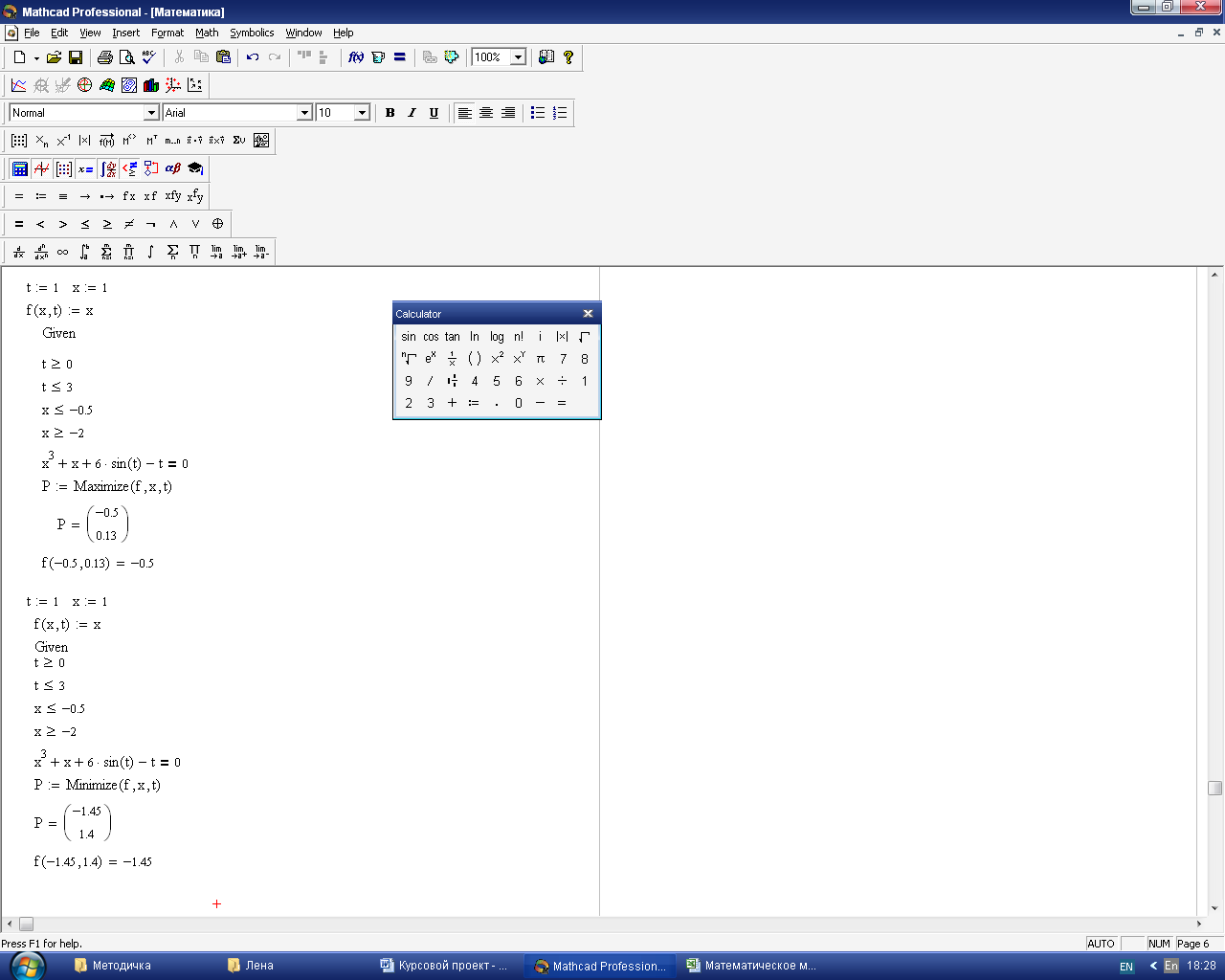Print the worksheet with the printer icon
The image size is (1225, 980).
pyautogui.click(x=105, y=57)
